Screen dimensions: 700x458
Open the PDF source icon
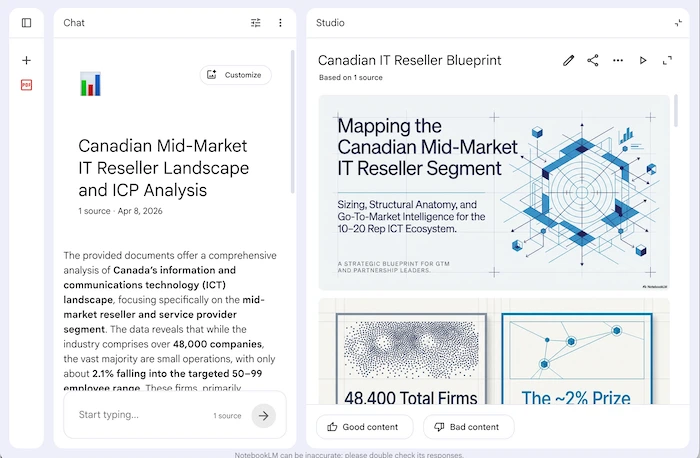point(26,85)
